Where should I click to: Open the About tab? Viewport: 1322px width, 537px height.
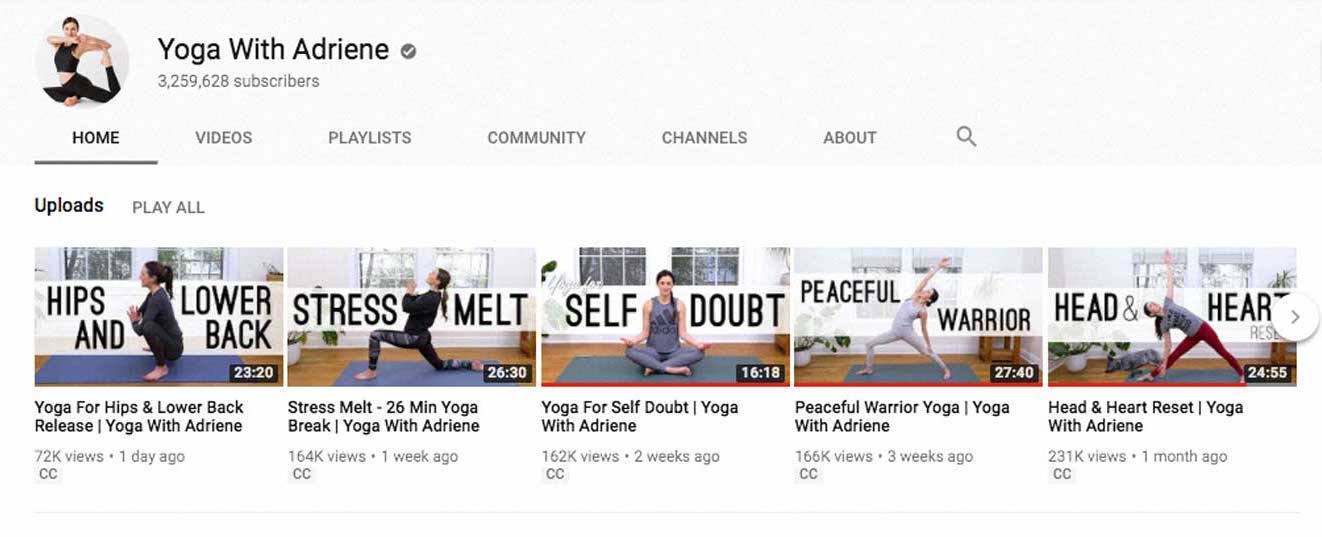pyautogui.click(x=849, y=138)
